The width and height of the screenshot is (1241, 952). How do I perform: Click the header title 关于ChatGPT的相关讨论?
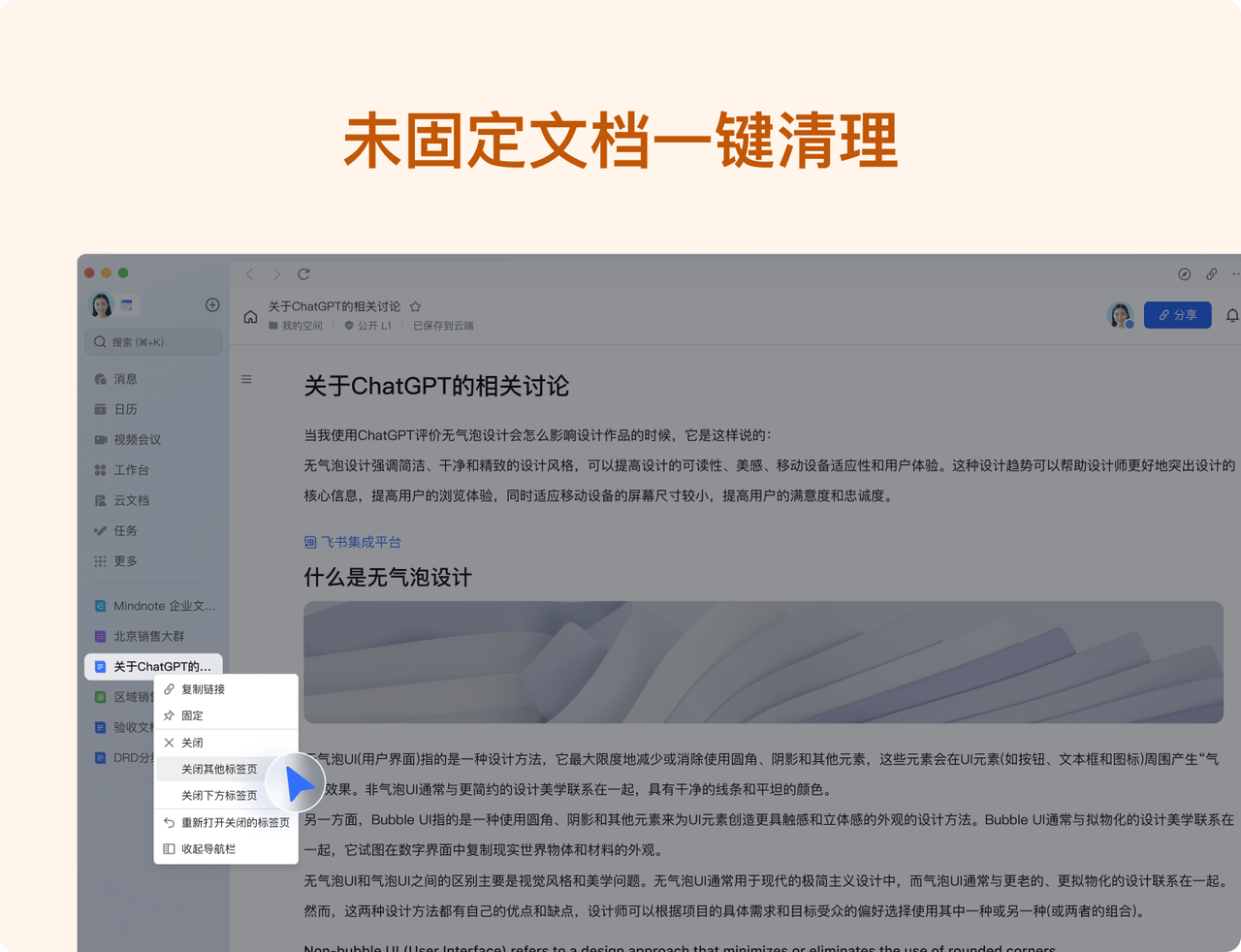tap(334, 306)
